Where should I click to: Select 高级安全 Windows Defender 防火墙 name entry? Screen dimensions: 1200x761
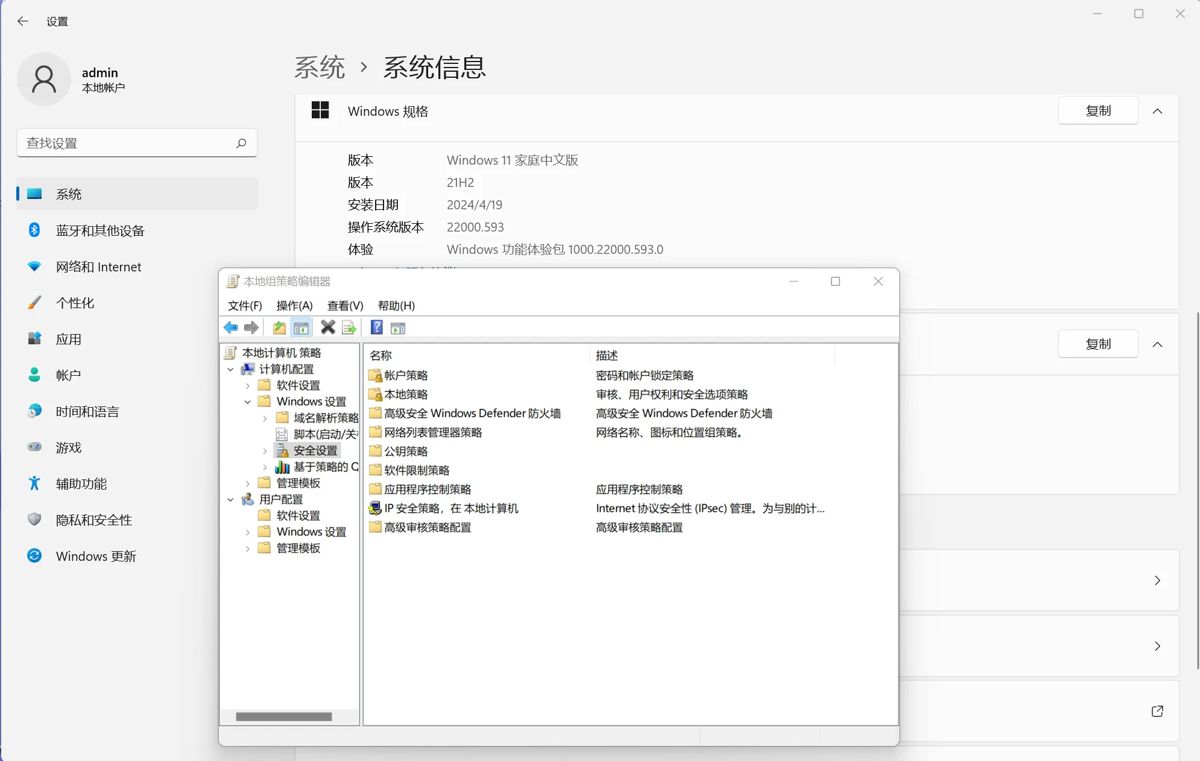coord(472,413)
